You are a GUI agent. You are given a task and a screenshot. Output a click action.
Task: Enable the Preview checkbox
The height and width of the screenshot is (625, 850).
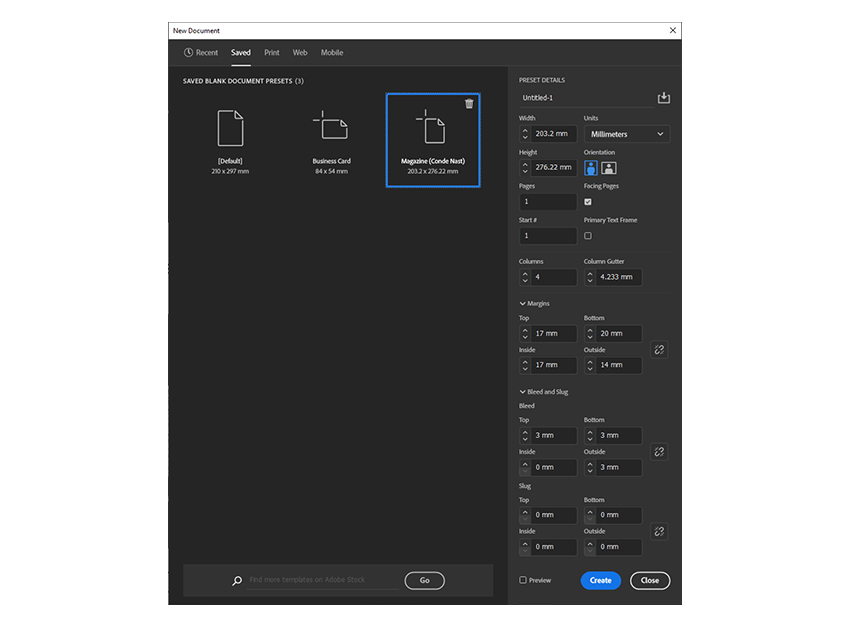tap(523, 580)
